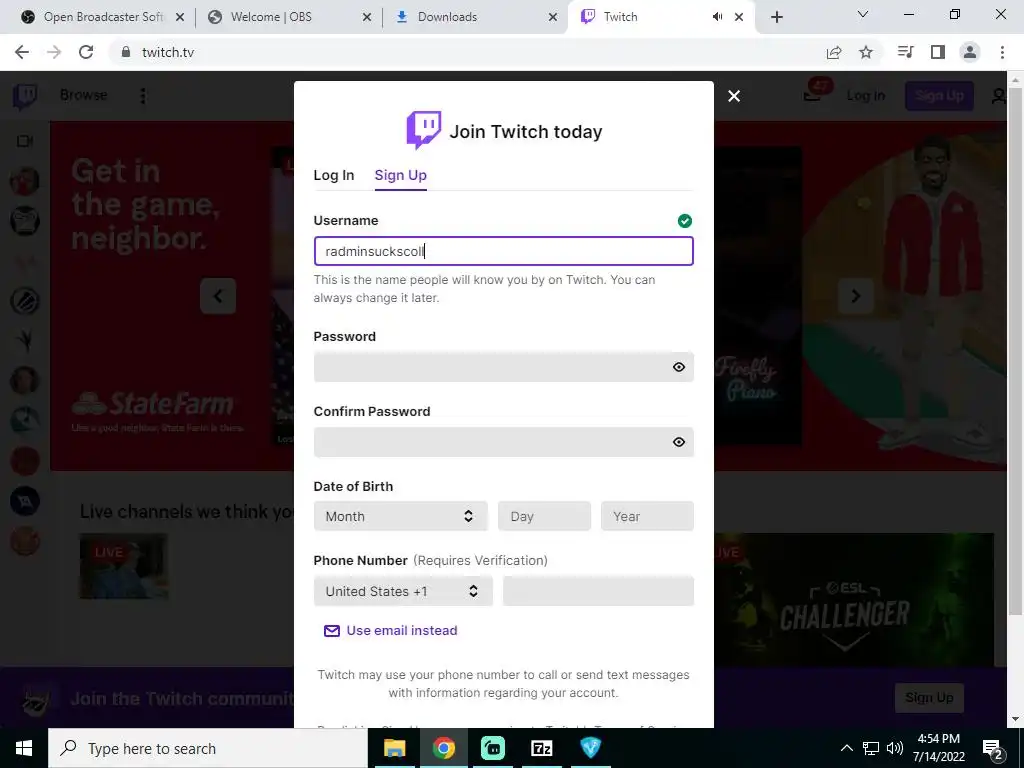Click the padlock site info icon
Screen dimensions: 1024x768
pos(126,52)
